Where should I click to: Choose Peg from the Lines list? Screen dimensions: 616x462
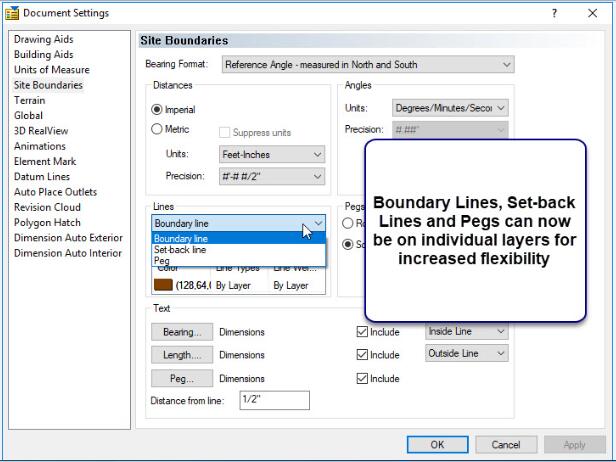[x=162, y=261]
